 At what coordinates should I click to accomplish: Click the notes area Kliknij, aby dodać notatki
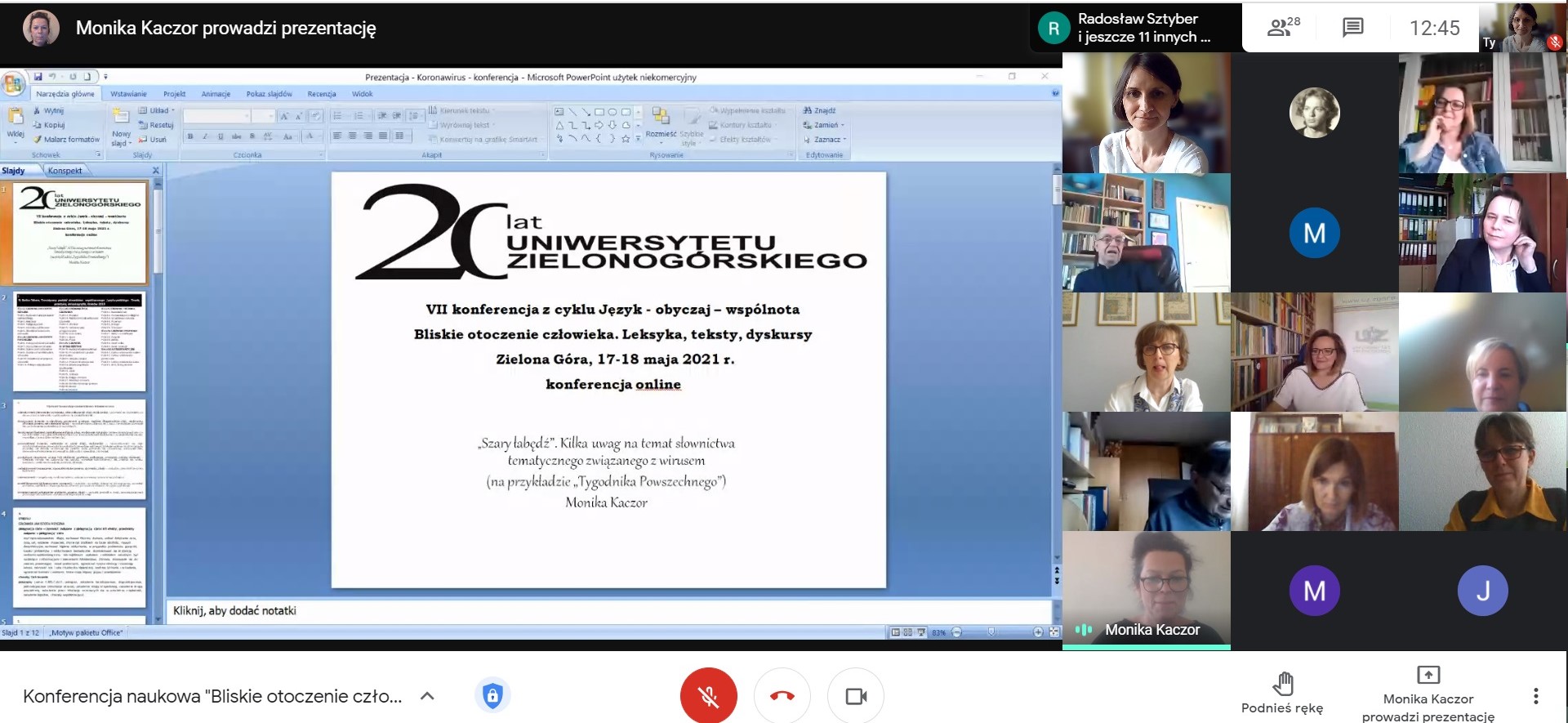(x=608, y=610)
